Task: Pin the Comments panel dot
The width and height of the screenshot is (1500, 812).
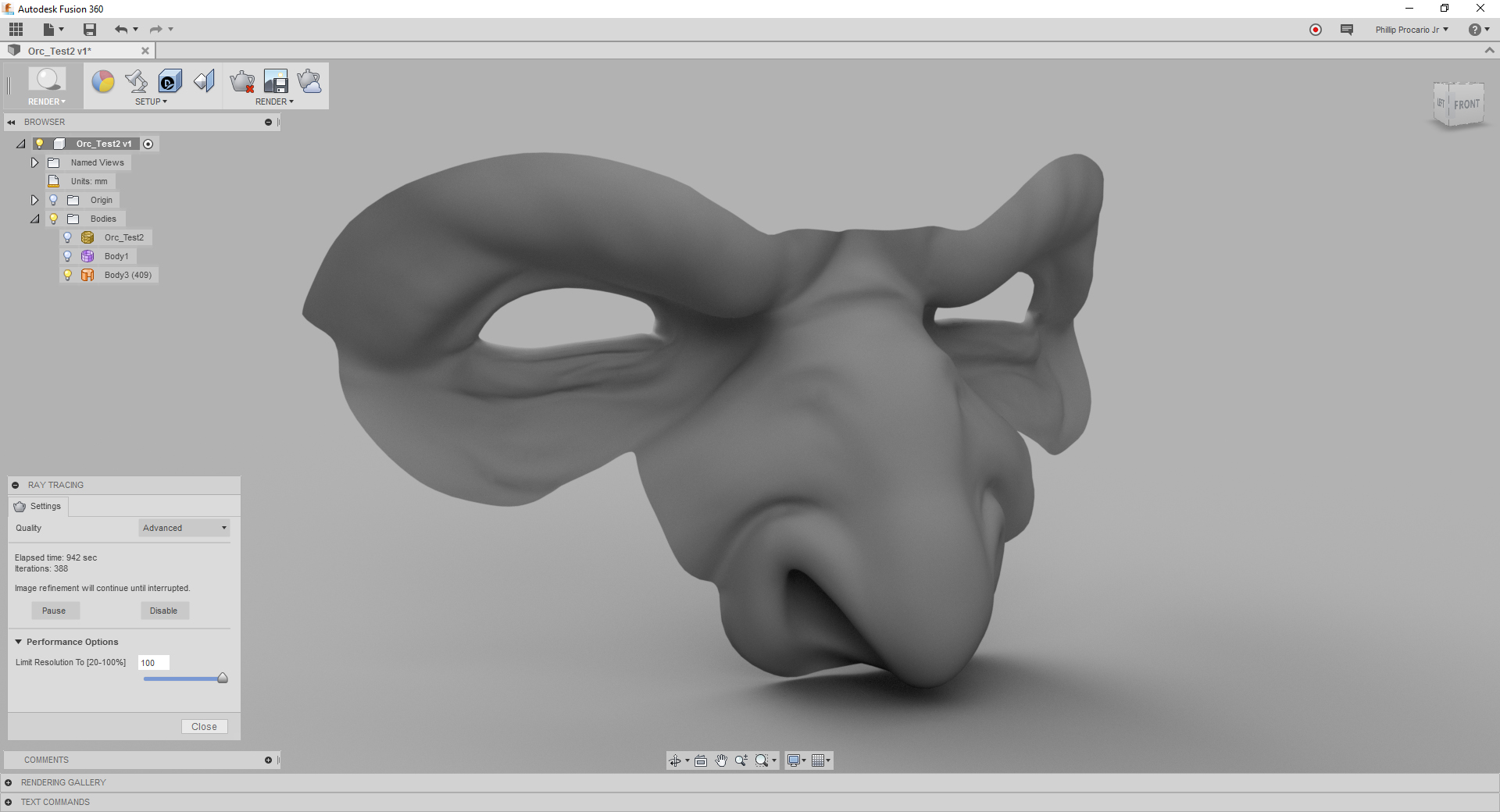Action: coord(268,760)
